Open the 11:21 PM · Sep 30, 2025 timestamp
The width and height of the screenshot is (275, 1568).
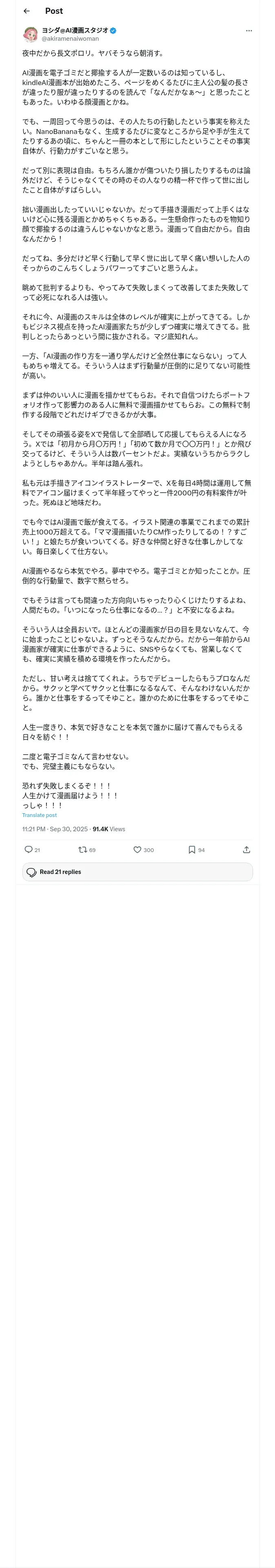click(55, 829)
